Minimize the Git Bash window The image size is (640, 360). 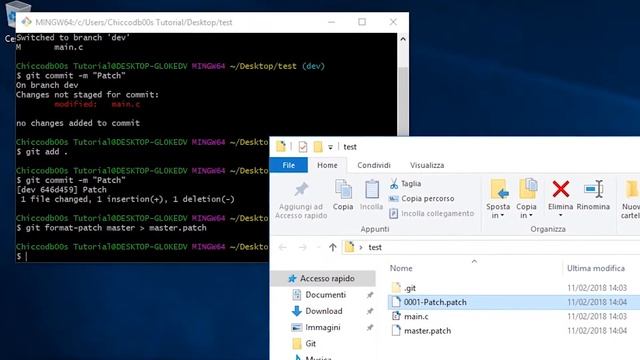click(331, 22)
